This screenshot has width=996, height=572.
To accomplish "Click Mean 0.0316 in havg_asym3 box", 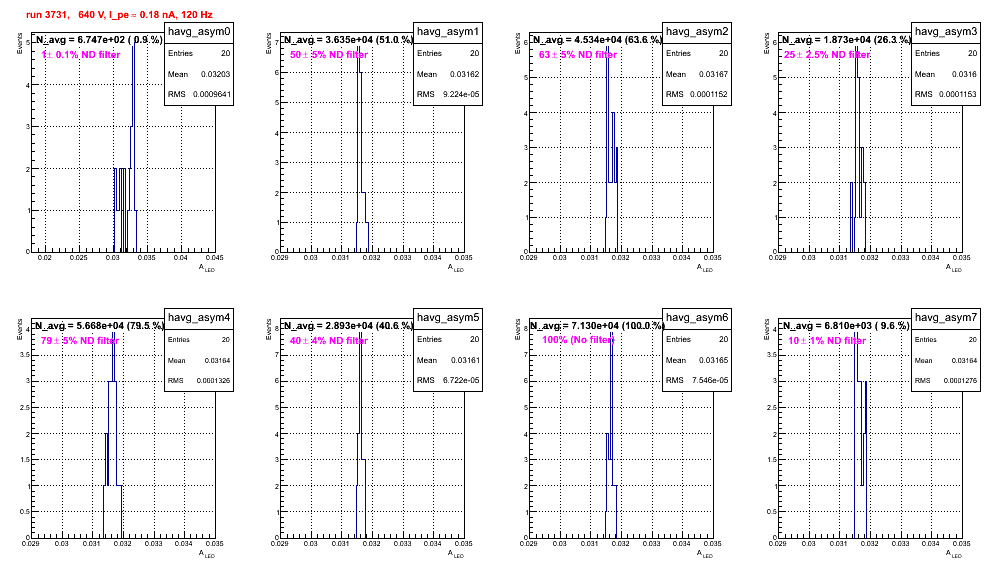I will pyautogui.click(x=946, y=74).
